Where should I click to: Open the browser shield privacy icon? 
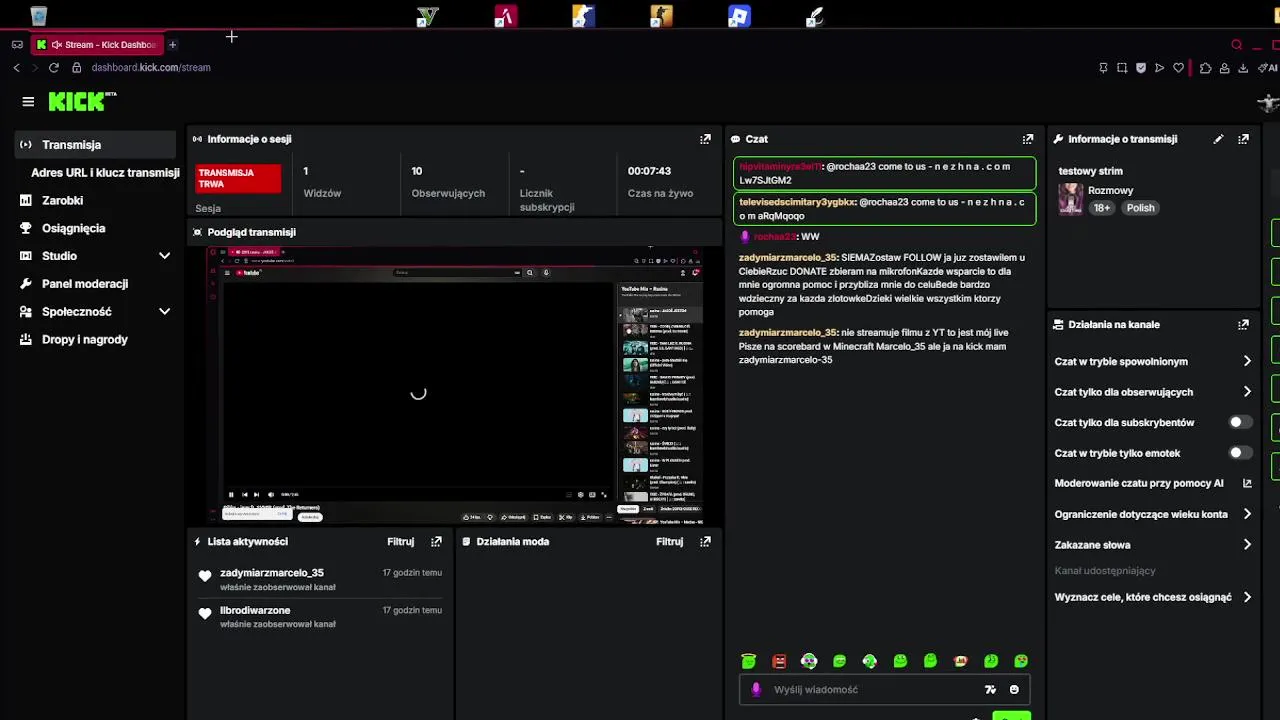tap(1141, 68)
